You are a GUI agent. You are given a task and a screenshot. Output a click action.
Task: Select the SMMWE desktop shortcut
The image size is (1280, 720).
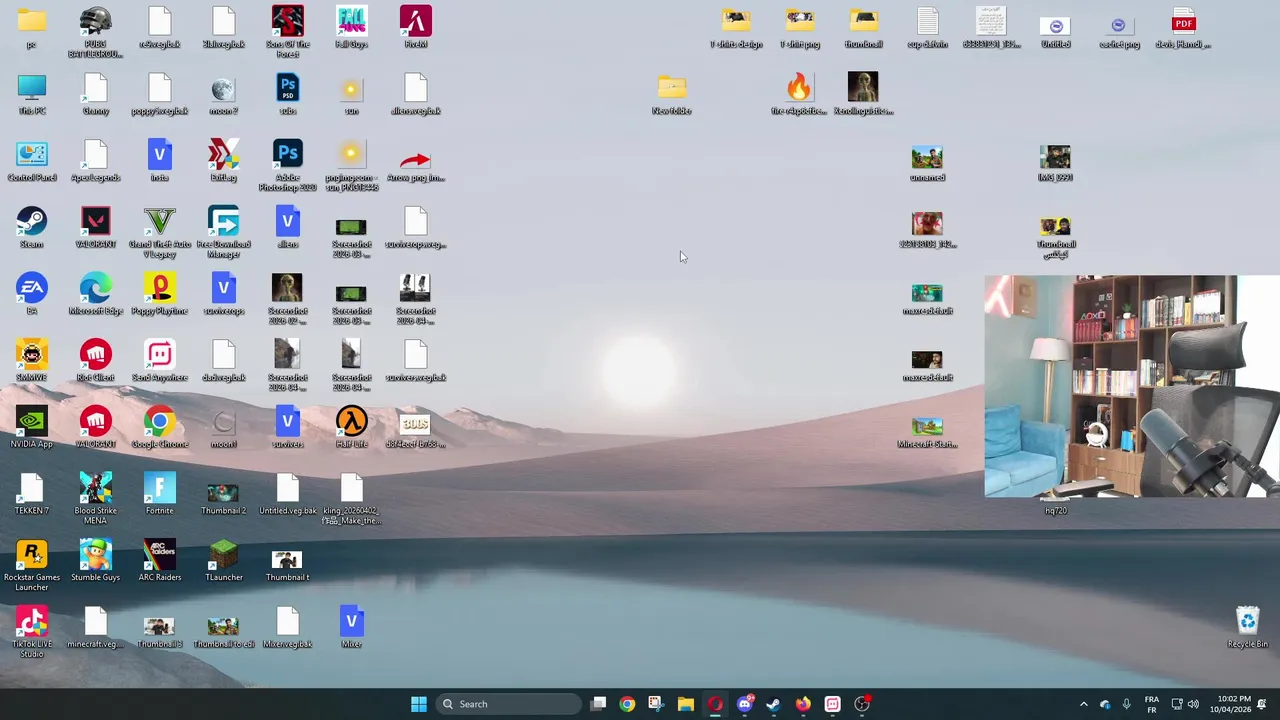point(31,362)
